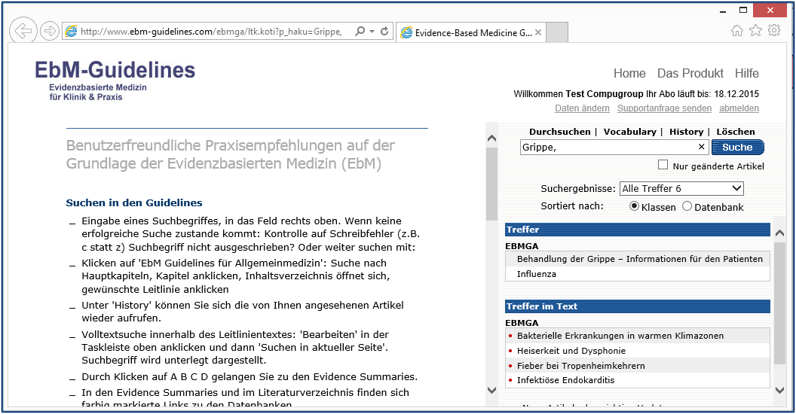Click the results list scrollbar thumb

780,303
